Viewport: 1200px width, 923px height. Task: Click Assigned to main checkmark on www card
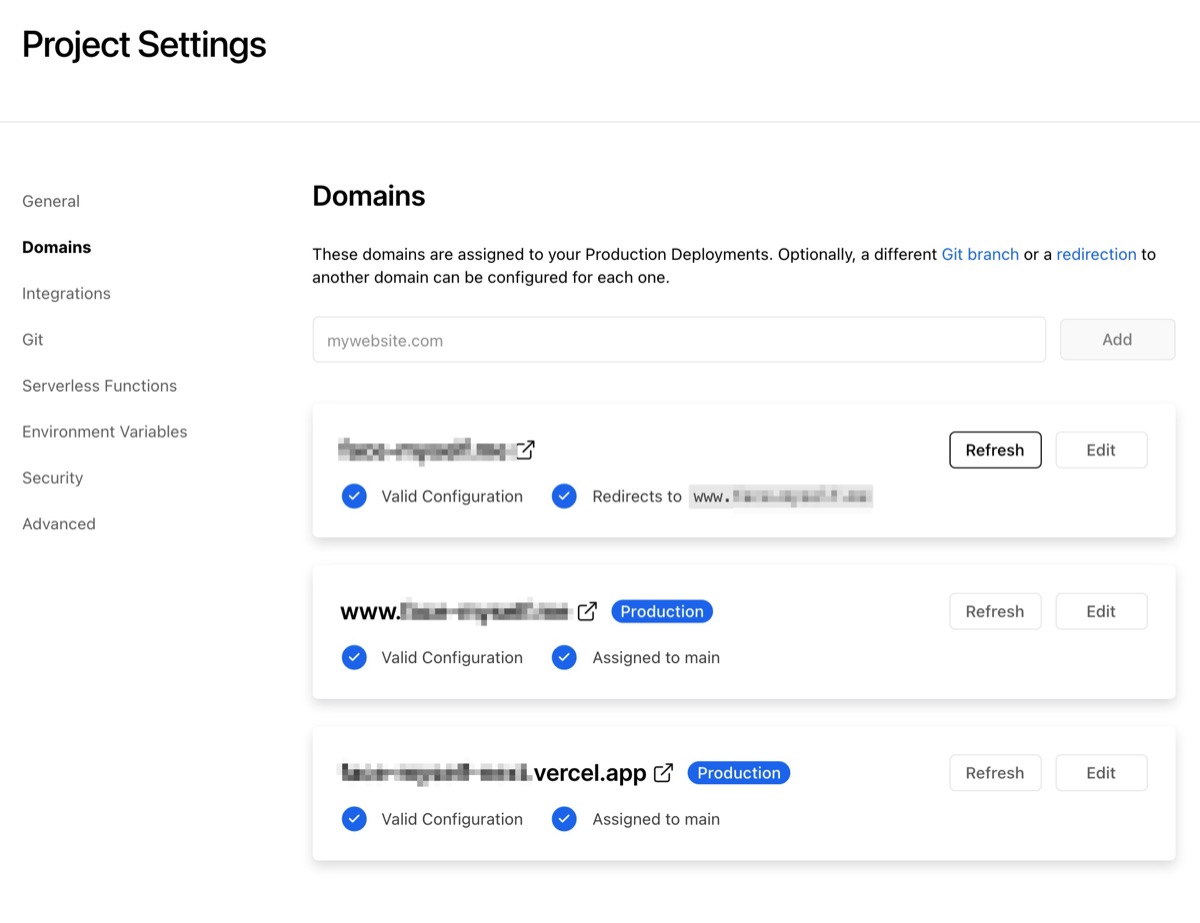(x=564, y=657)
